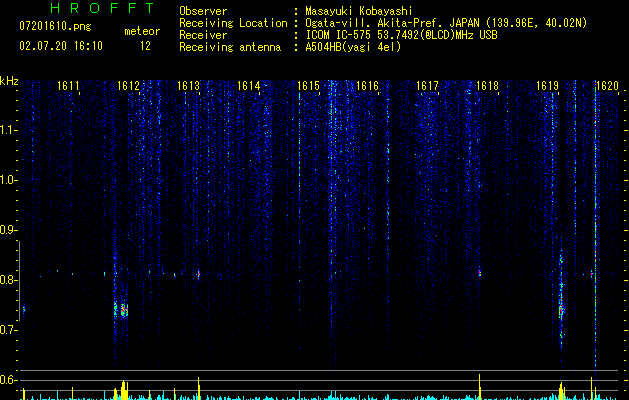Click the date stamp 02.07.20 16:10
This screenshot has width=629, height=400.
pos(61,46)
